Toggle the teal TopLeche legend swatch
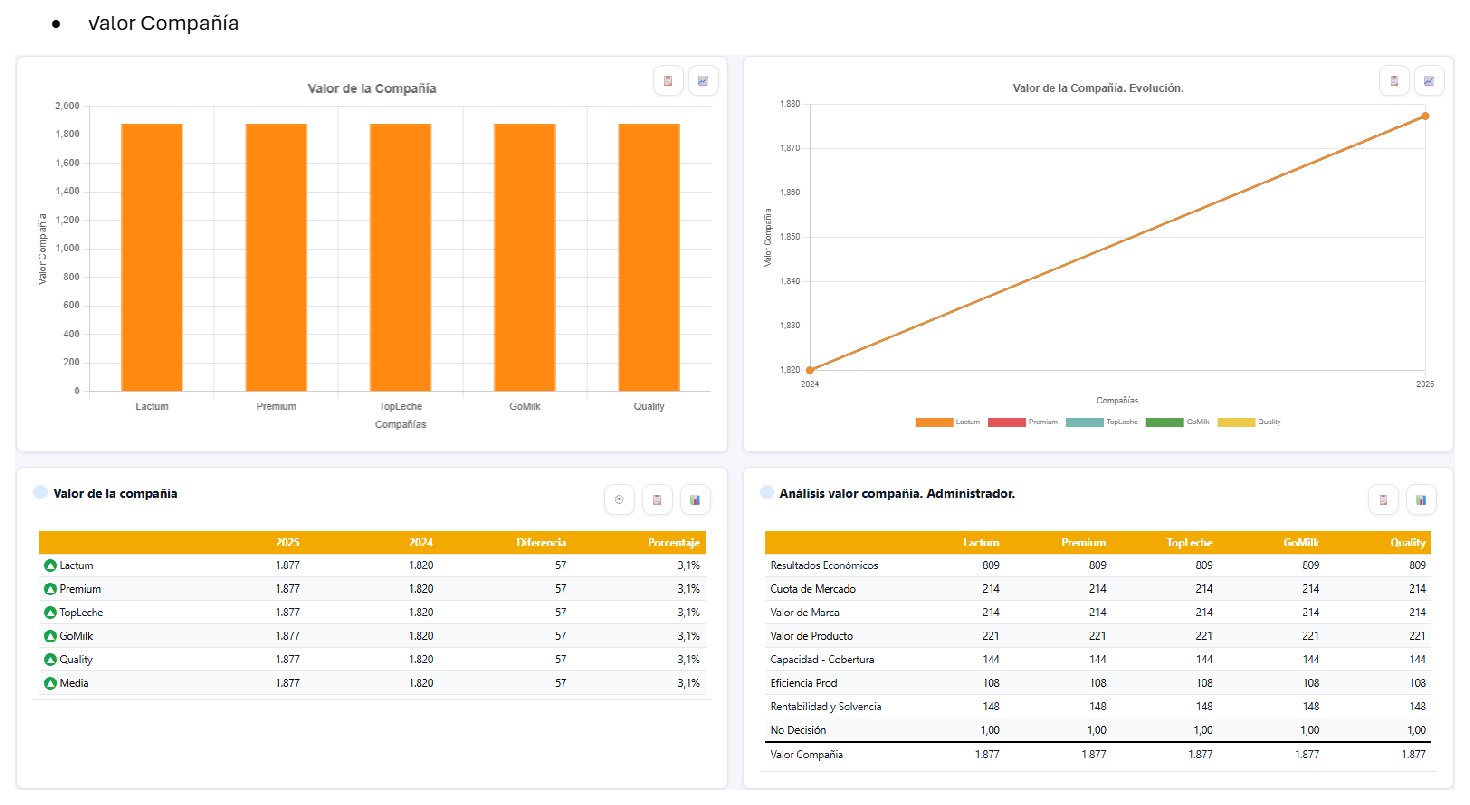 (x=1085, y=422)
